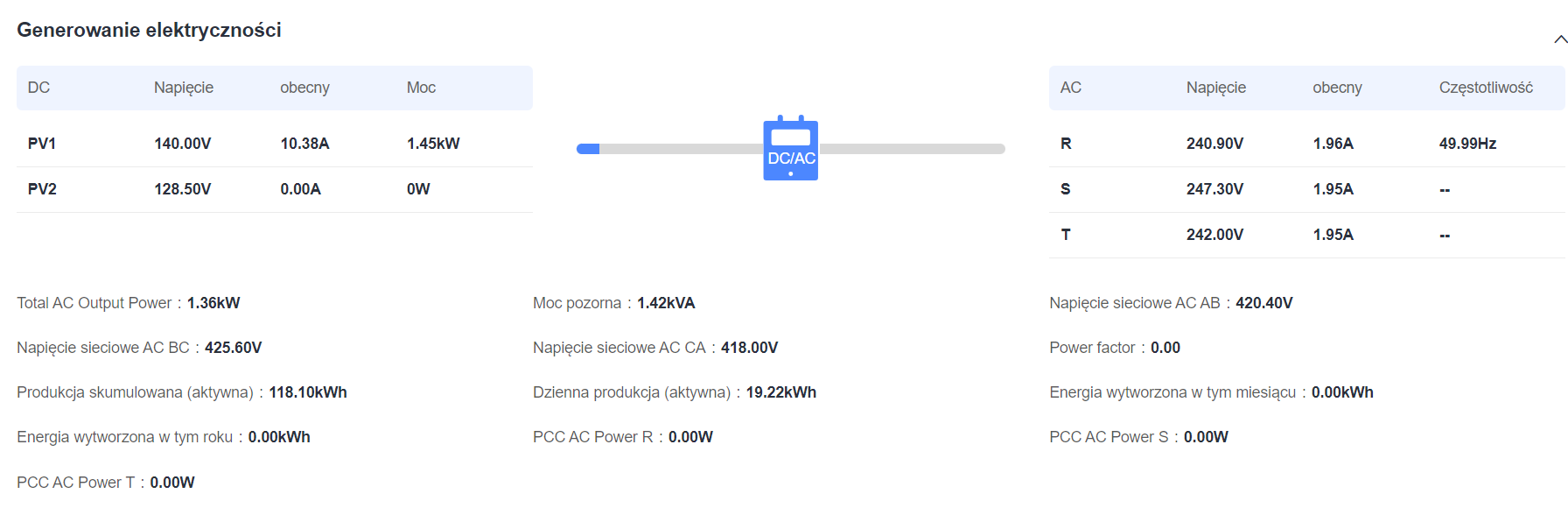The height and width of the screenshot is (522, 1568).
Task: Click the DC column header
Action: tap(38, 88)
